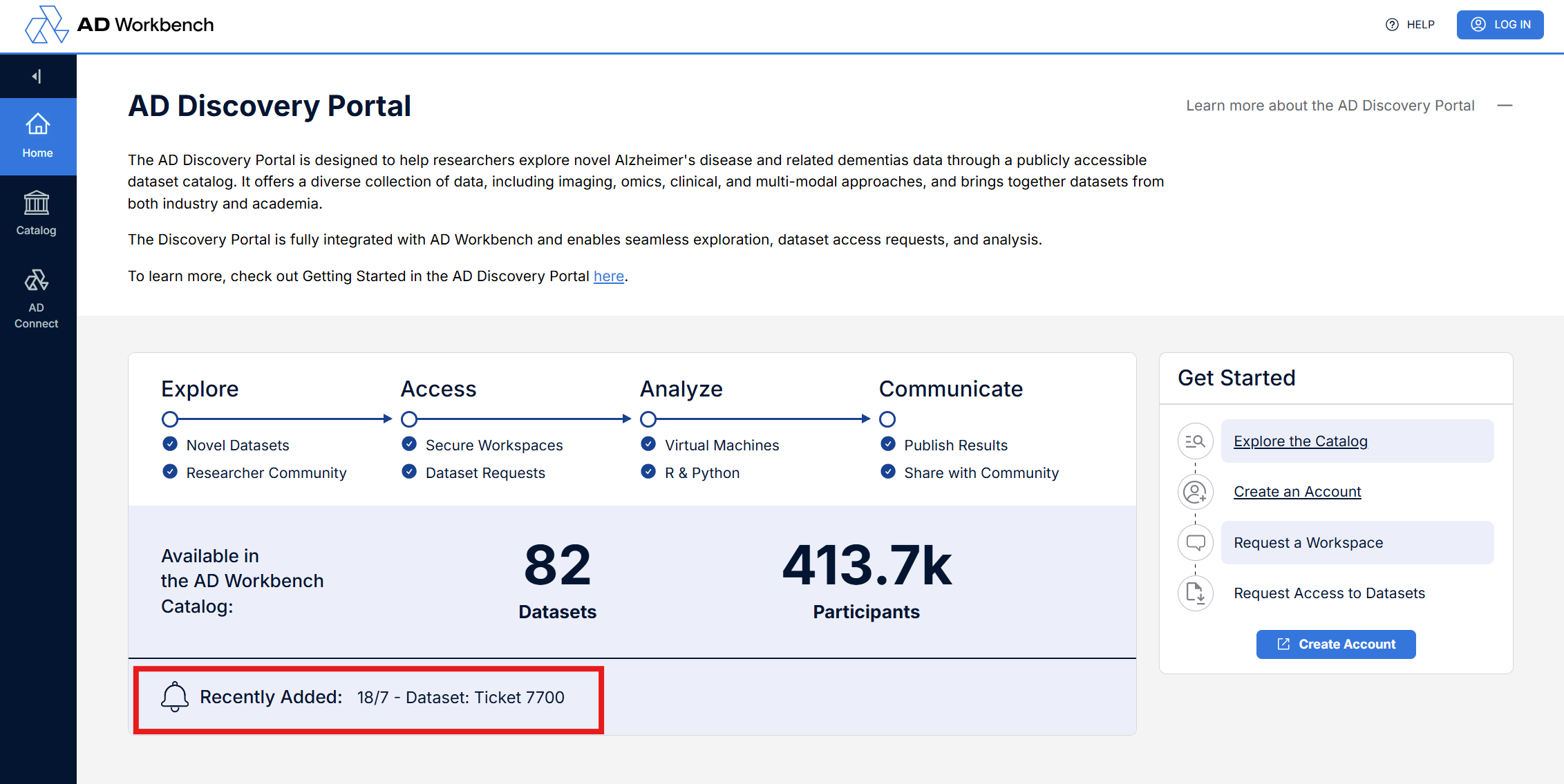The height and width of the screenshot is (784, 1564).
Task: Click the Request a Workspace chat icon
Action: click(1195, 543)
